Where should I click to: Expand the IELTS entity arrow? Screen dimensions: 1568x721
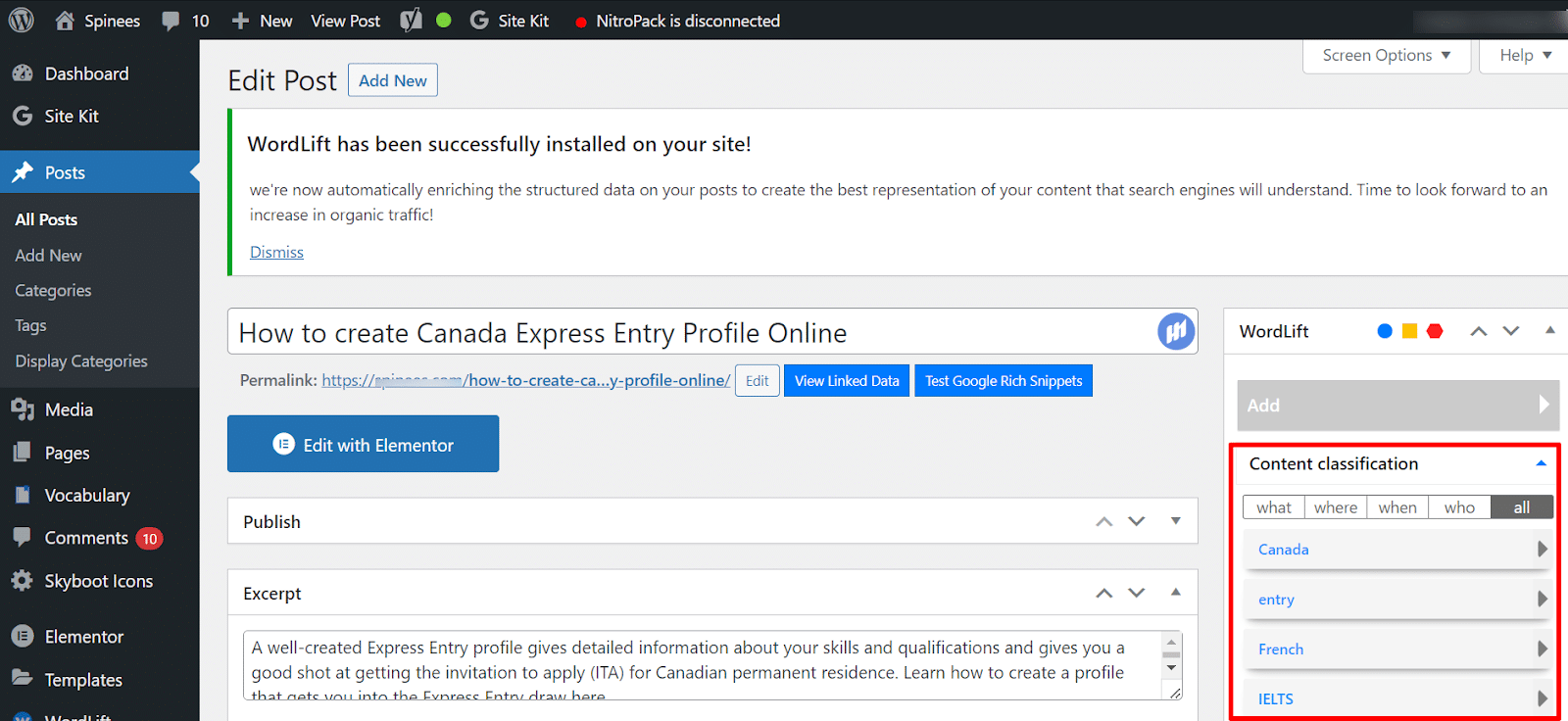[1543, 698]
